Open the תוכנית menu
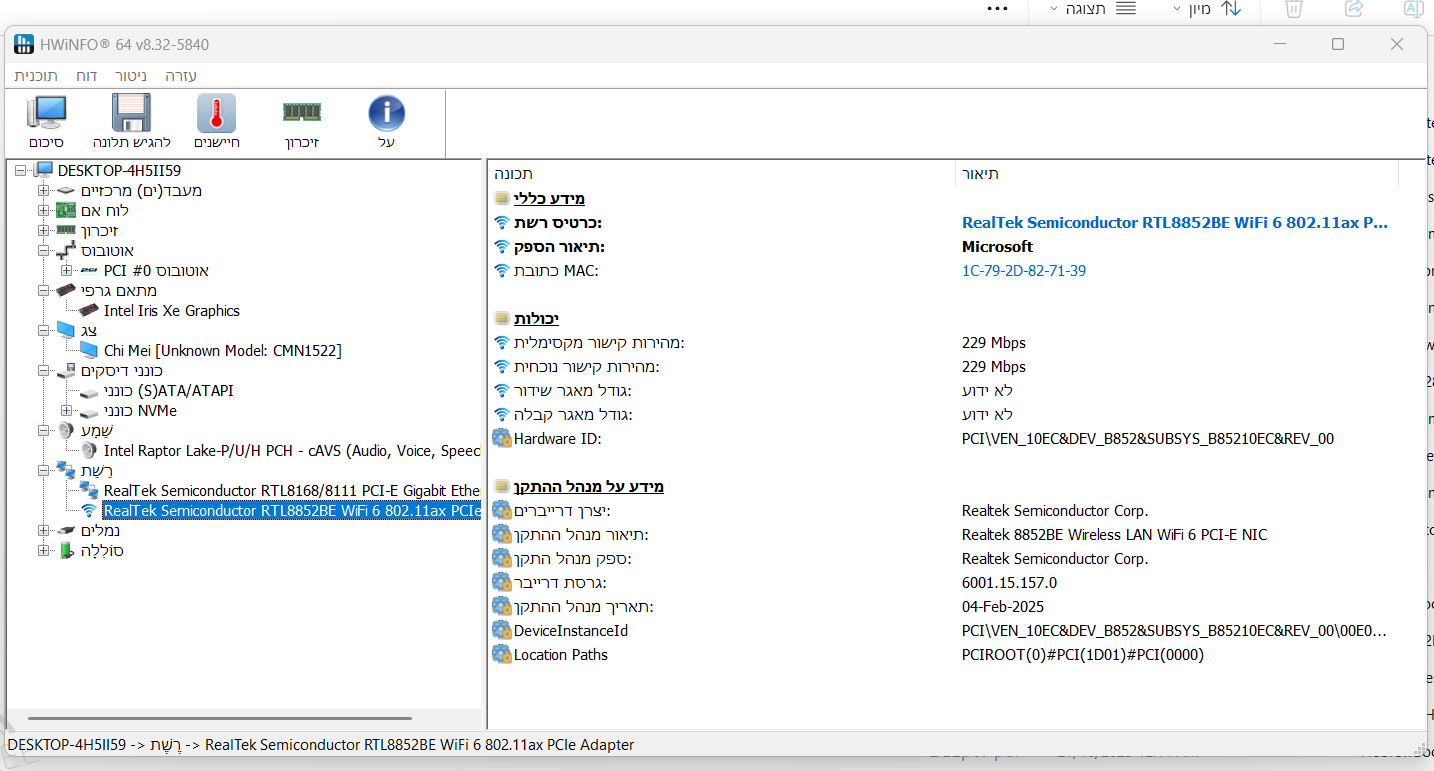This screenshot has width=1434, height=771. point(36,76)
